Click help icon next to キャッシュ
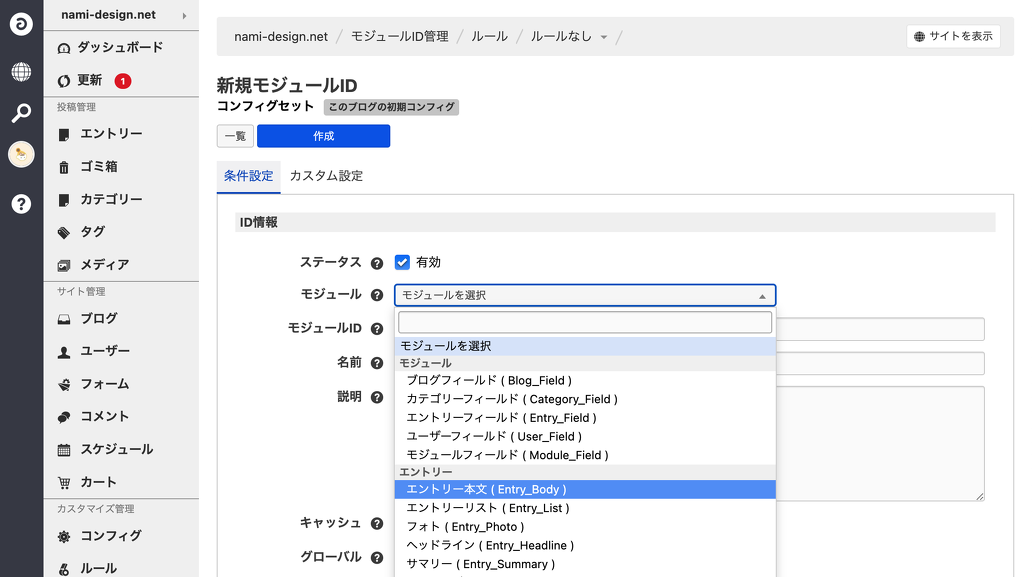The image size is (1032, 577). coord(377,523)
